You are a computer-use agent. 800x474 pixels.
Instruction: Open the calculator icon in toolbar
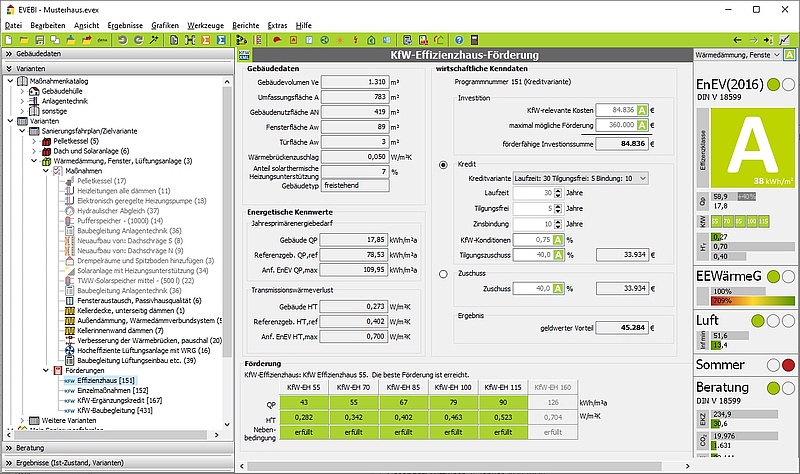[x=474, y=40]
